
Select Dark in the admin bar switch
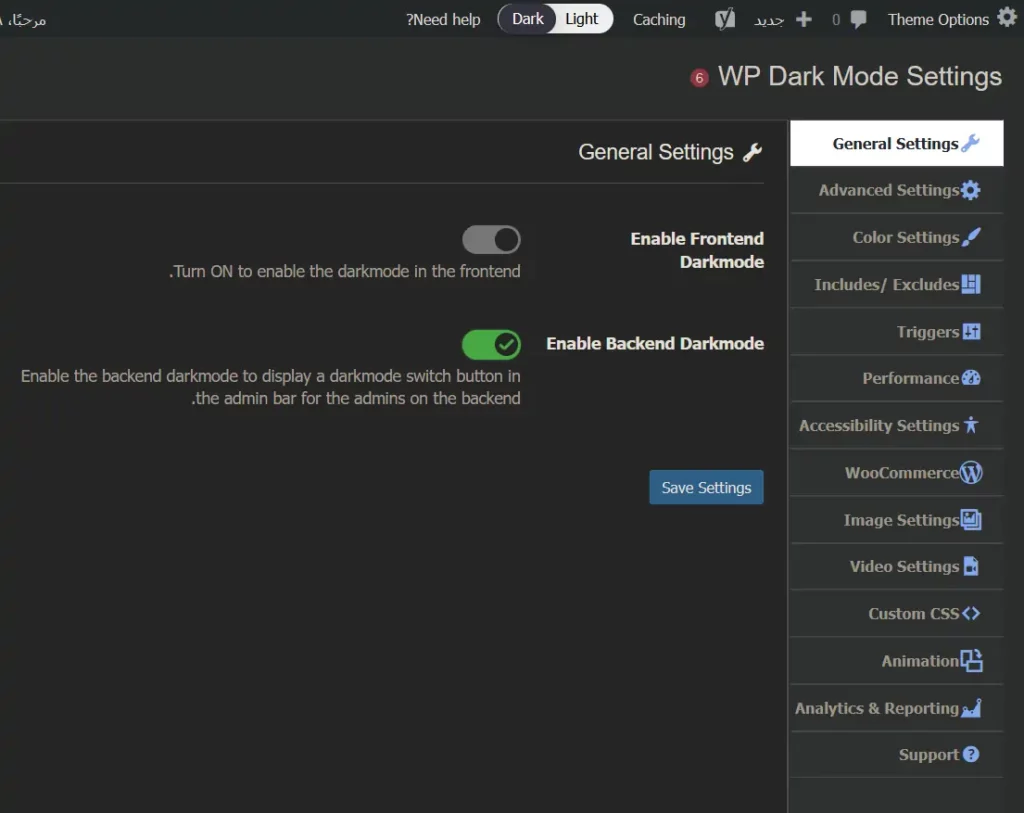tap(527, 19)
